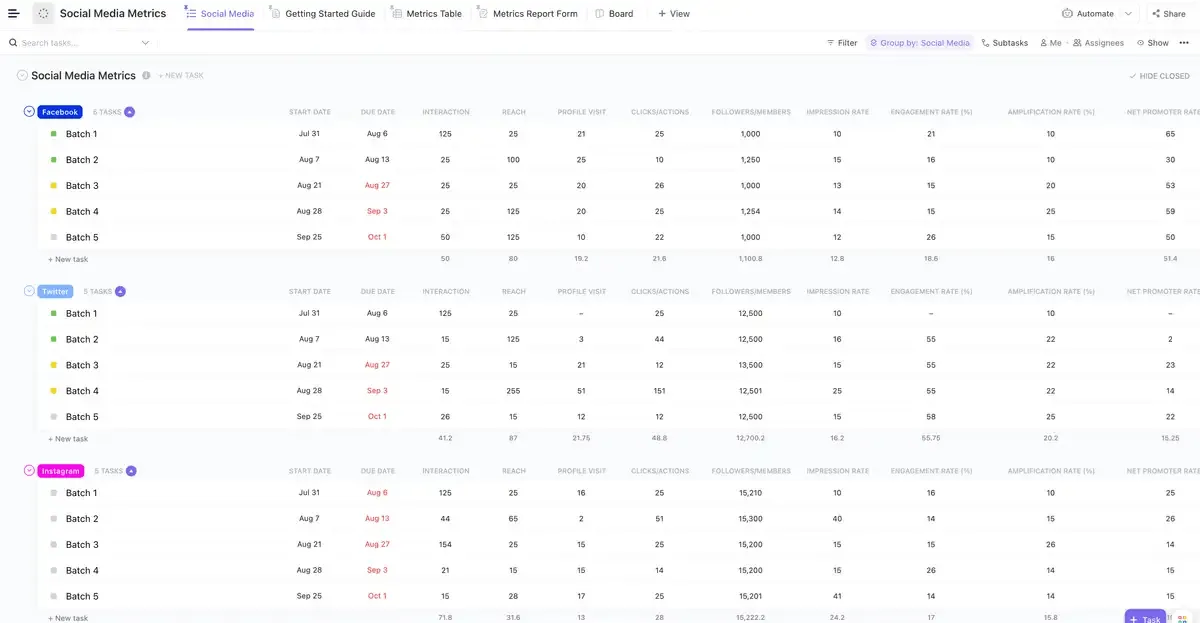The width and height of the screenshot is (1200, 623).
Task: Collapse the Twitter group
Action: (29, 291)
